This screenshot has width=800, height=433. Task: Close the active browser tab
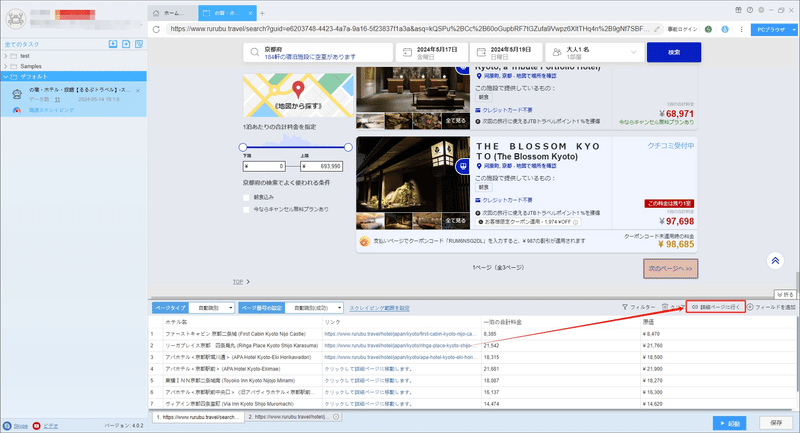point(250,13)
